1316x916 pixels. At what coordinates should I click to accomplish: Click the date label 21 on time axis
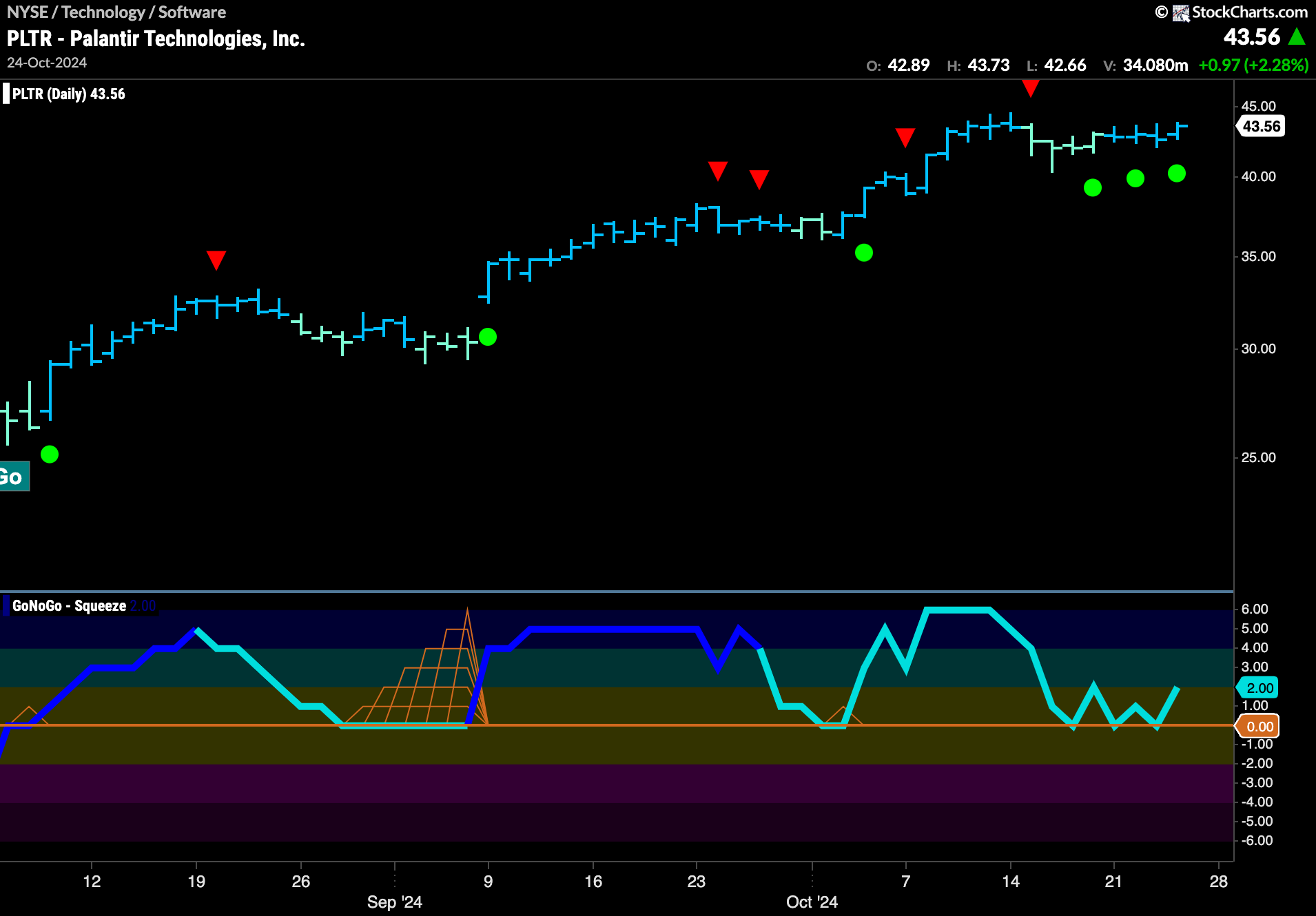(x=1113, y=882)
